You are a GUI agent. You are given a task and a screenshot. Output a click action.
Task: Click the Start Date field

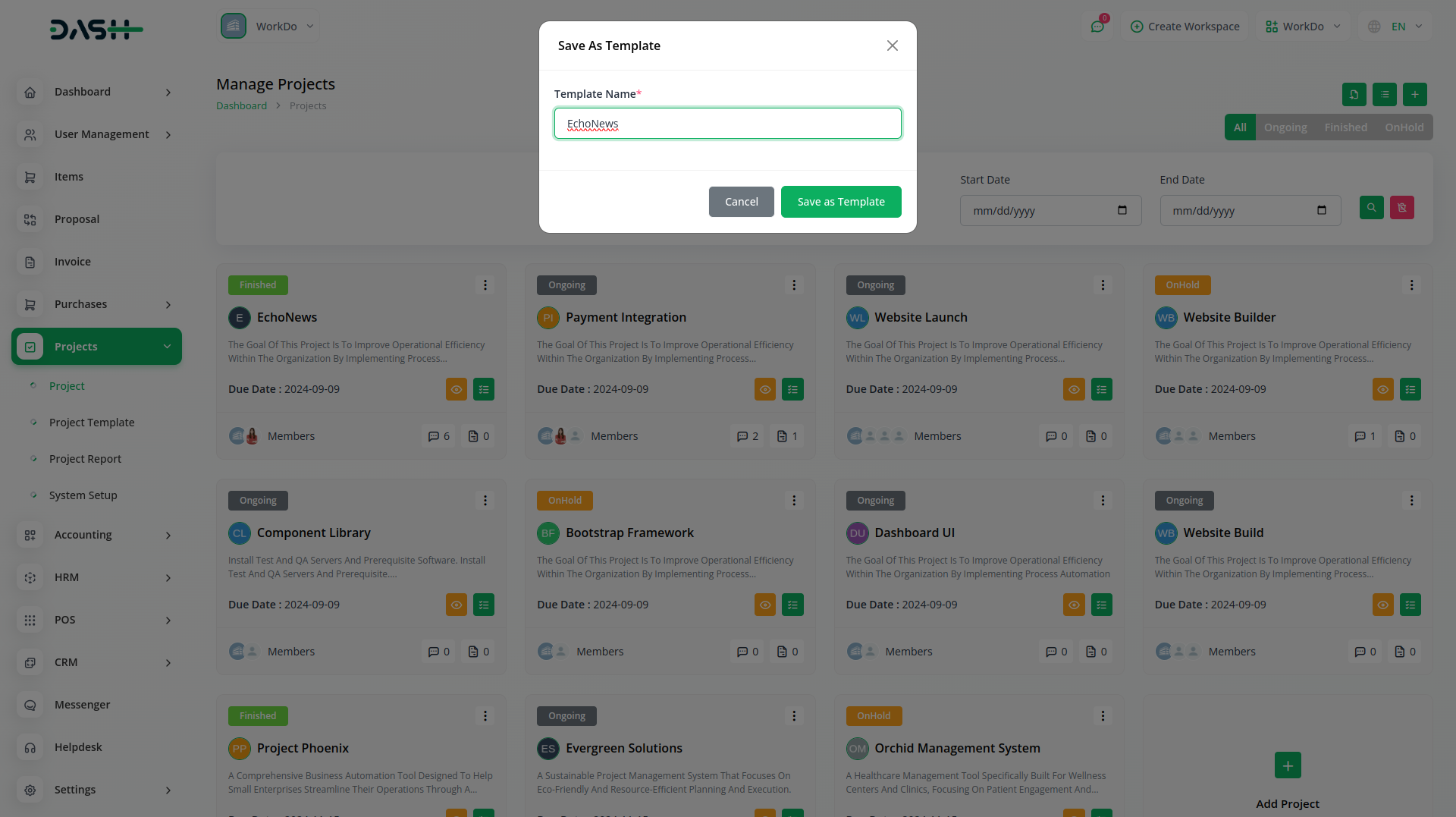tap(1050, 211)
